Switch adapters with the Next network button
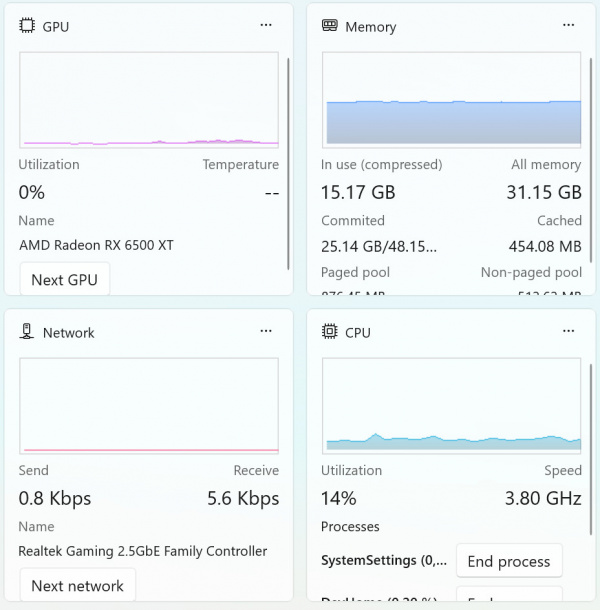Viewport: 600px width, 610px height. pos(77,586)
